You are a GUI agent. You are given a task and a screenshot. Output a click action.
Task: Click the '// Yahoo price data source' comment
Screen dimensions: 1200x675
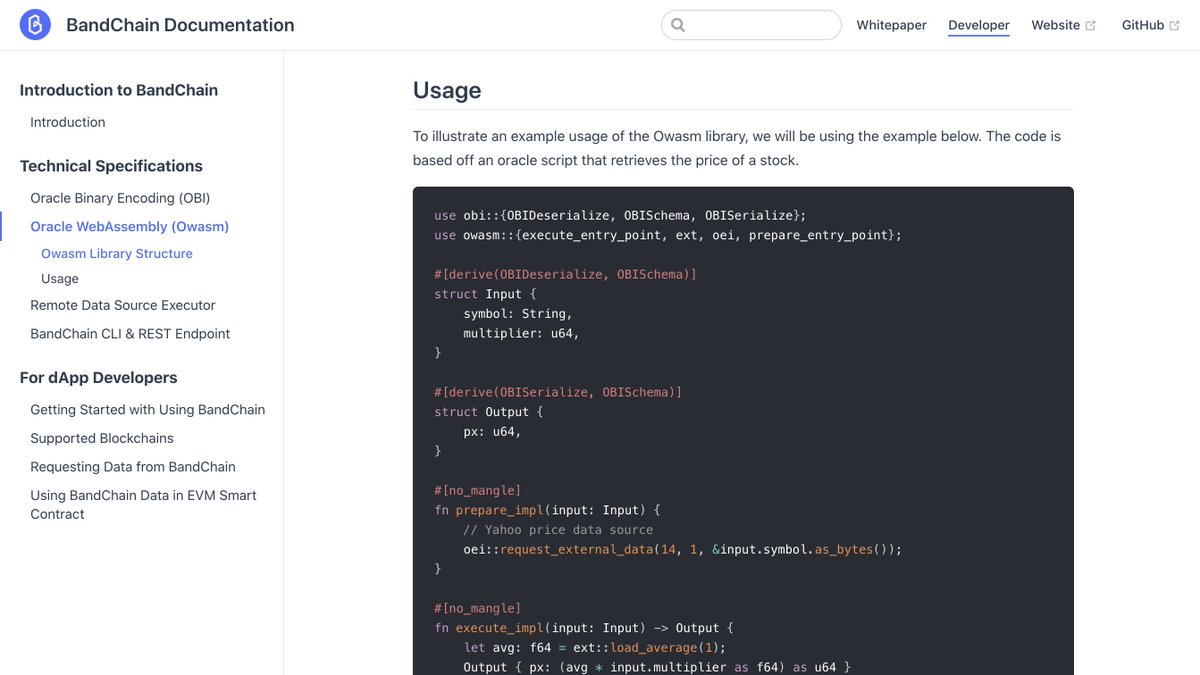pyautogui.click(x=558, y=530)
